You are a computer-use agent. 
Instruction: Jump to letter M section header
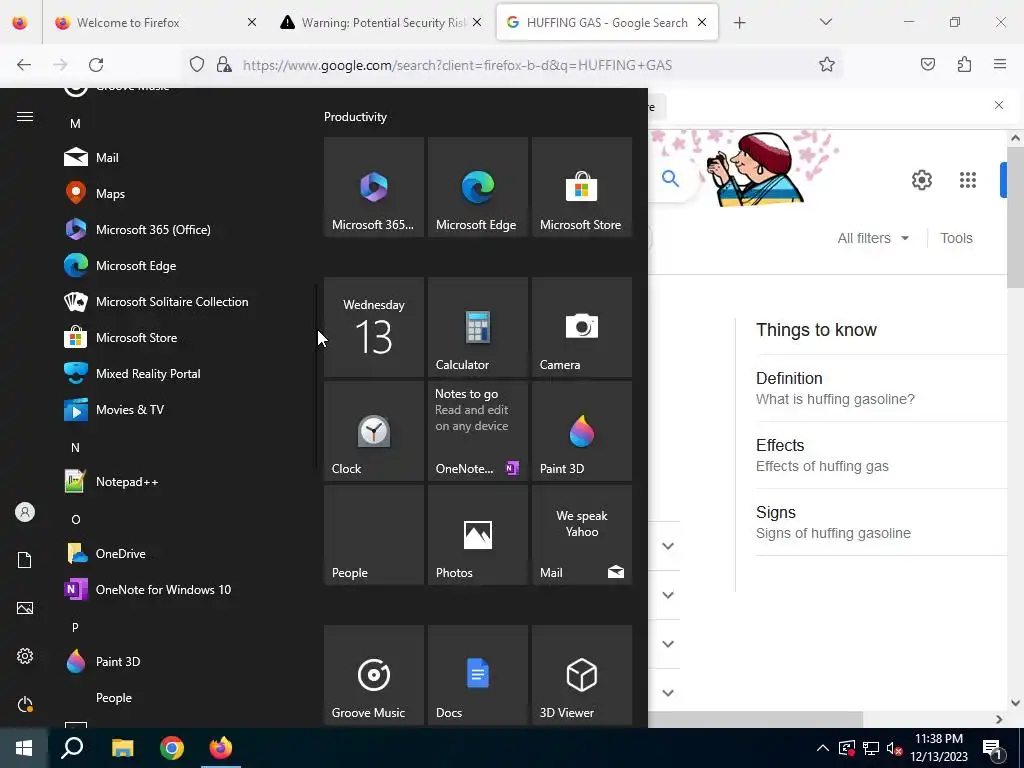(x=75, y=123)
